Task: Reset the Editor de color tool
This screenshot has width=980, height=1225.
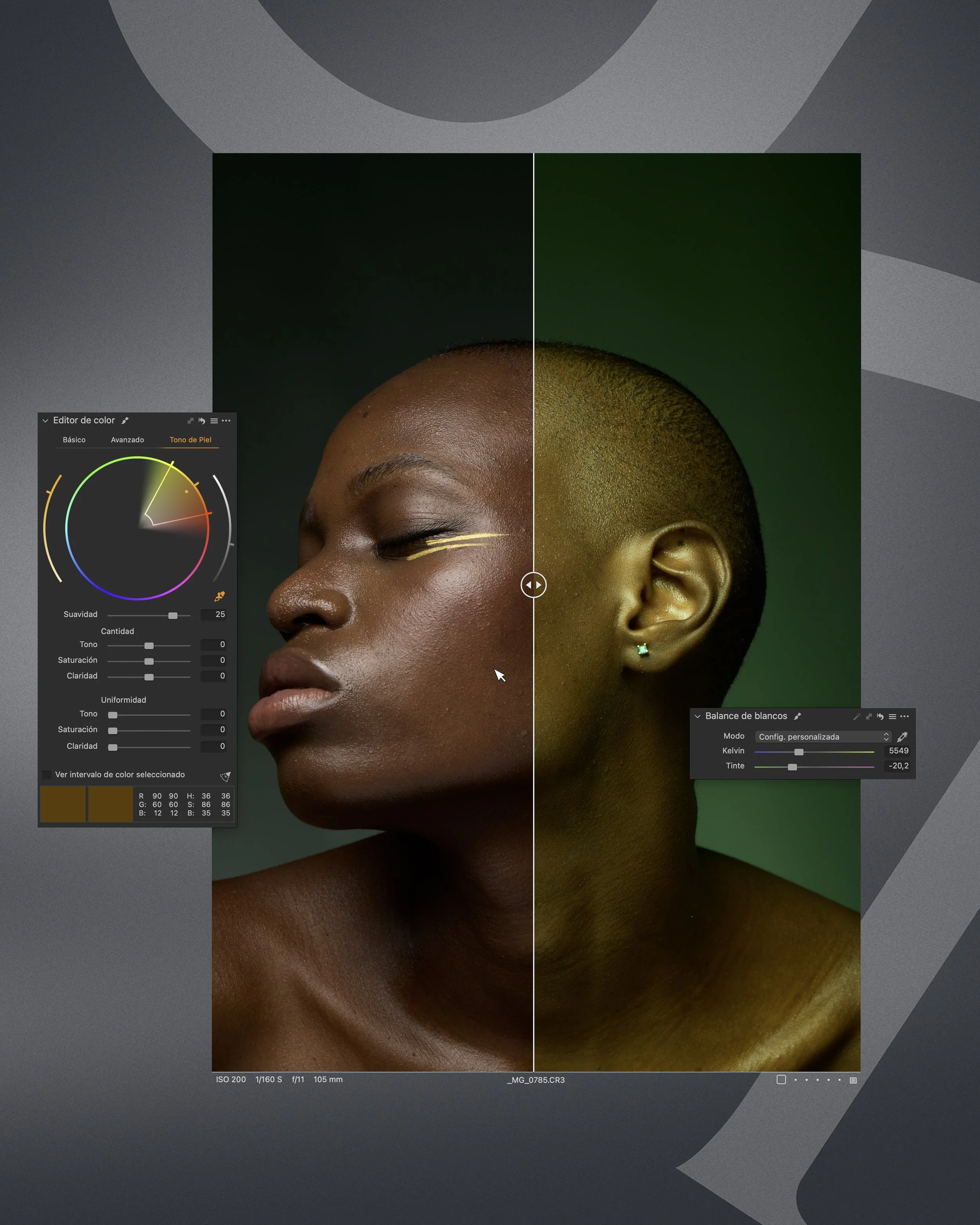Action: tap(201, 421)
